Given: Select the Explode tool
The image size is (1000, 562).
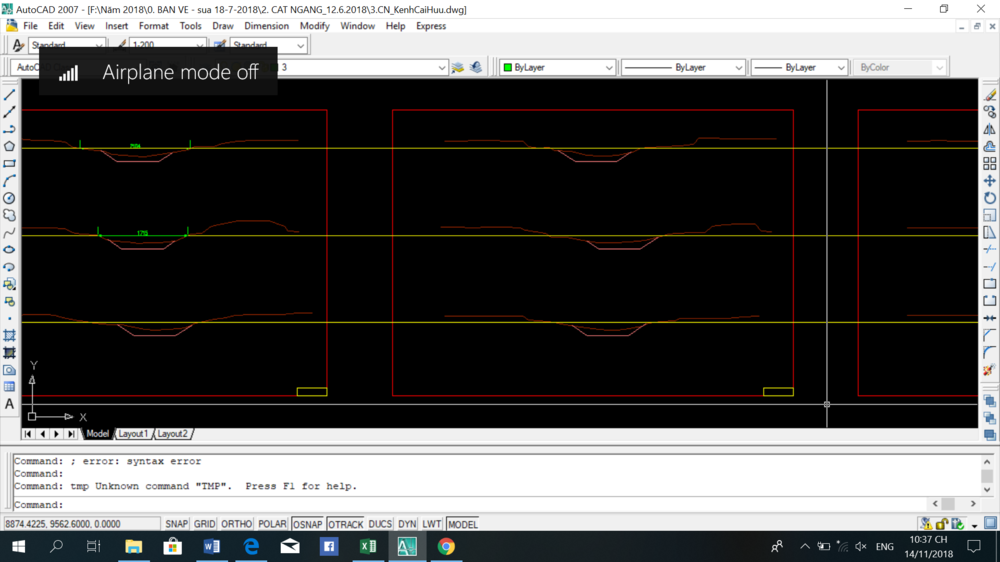Looking at the screenshot, I should tap(990, 370).
